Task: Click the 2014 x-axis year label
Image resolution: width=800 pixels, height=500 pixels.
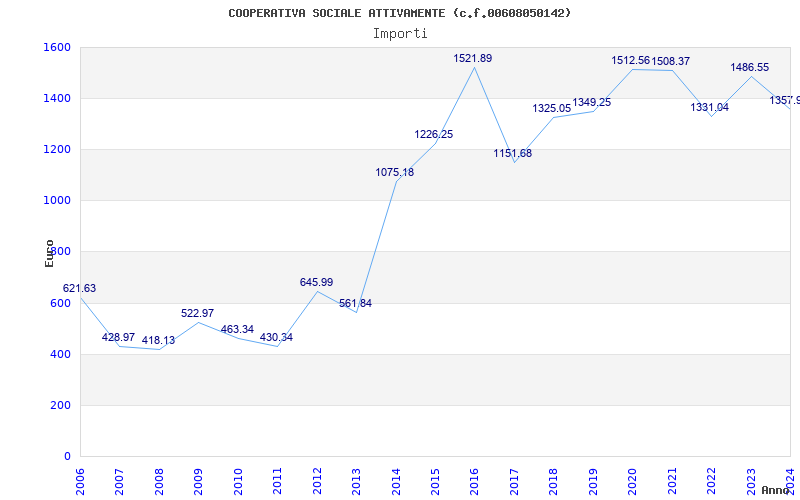Action: click(396, 482)
